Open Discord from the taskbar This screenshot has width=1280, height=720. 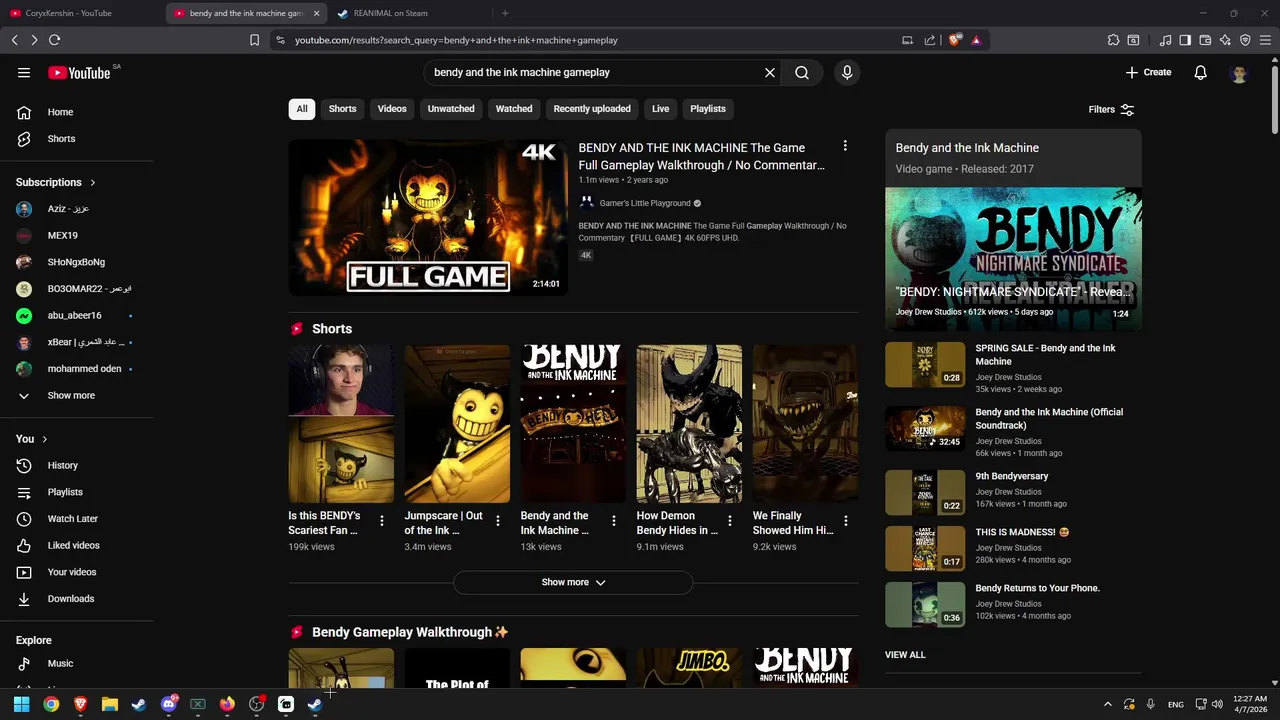[169, 704]
